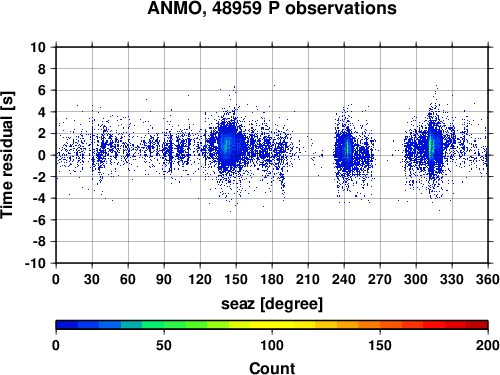This screenshot has height=375, width=500.
Task: Click the y-axis tick label 0
Action: pyautogui.click(x=42, y=155)
